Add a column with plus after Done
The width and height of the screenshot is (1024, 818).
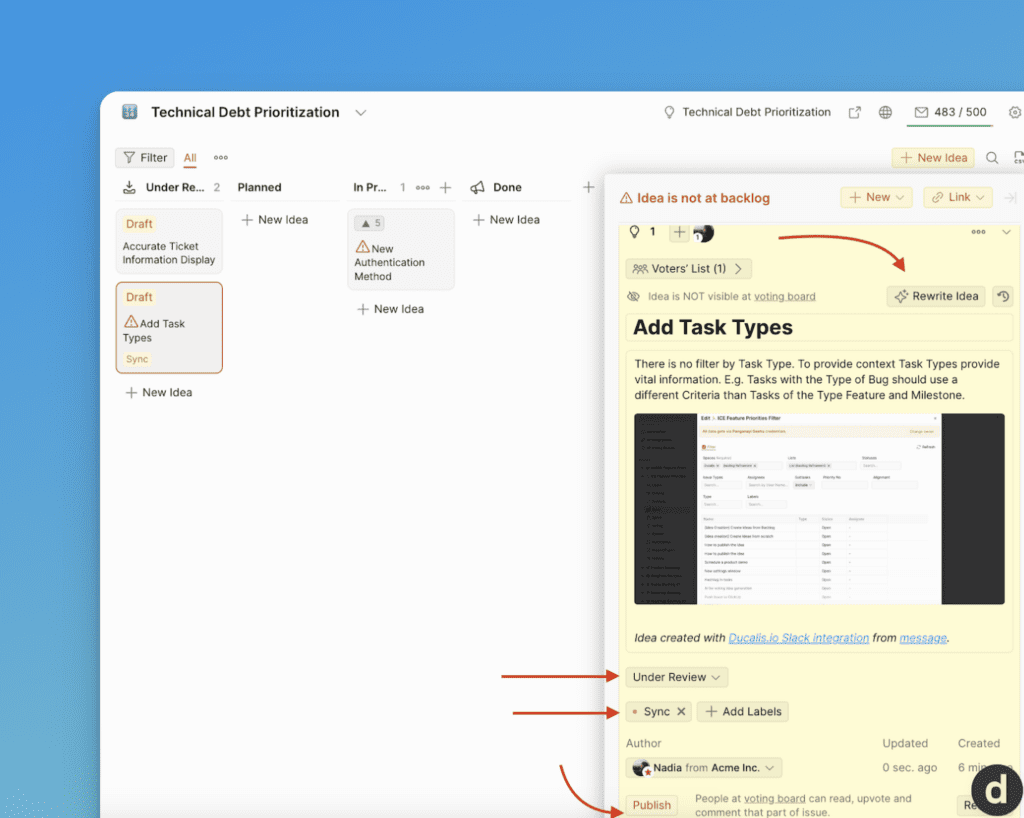pos(589,187)
